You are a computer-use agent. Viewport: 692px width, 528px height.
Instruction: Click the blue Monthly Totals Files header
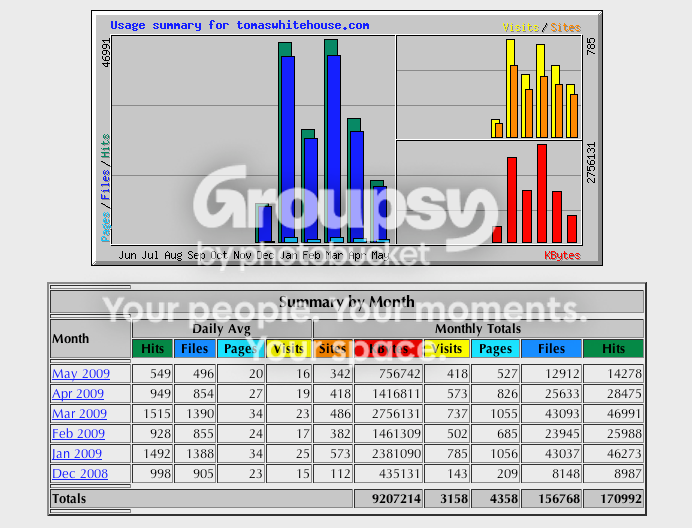click(x=551, y=349)
